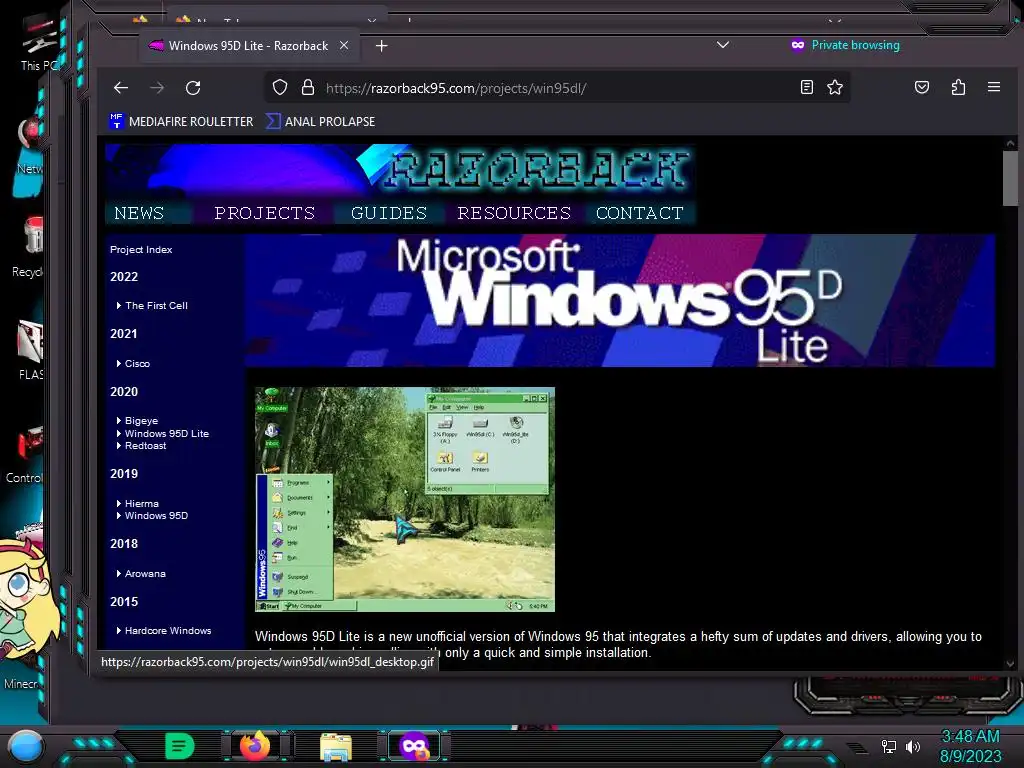Image resolution: width=1024 pixels, height=768 pixels.
Task: Open the green notes app on taskbar
Action: pyautogui.click(x=179, y=746)
